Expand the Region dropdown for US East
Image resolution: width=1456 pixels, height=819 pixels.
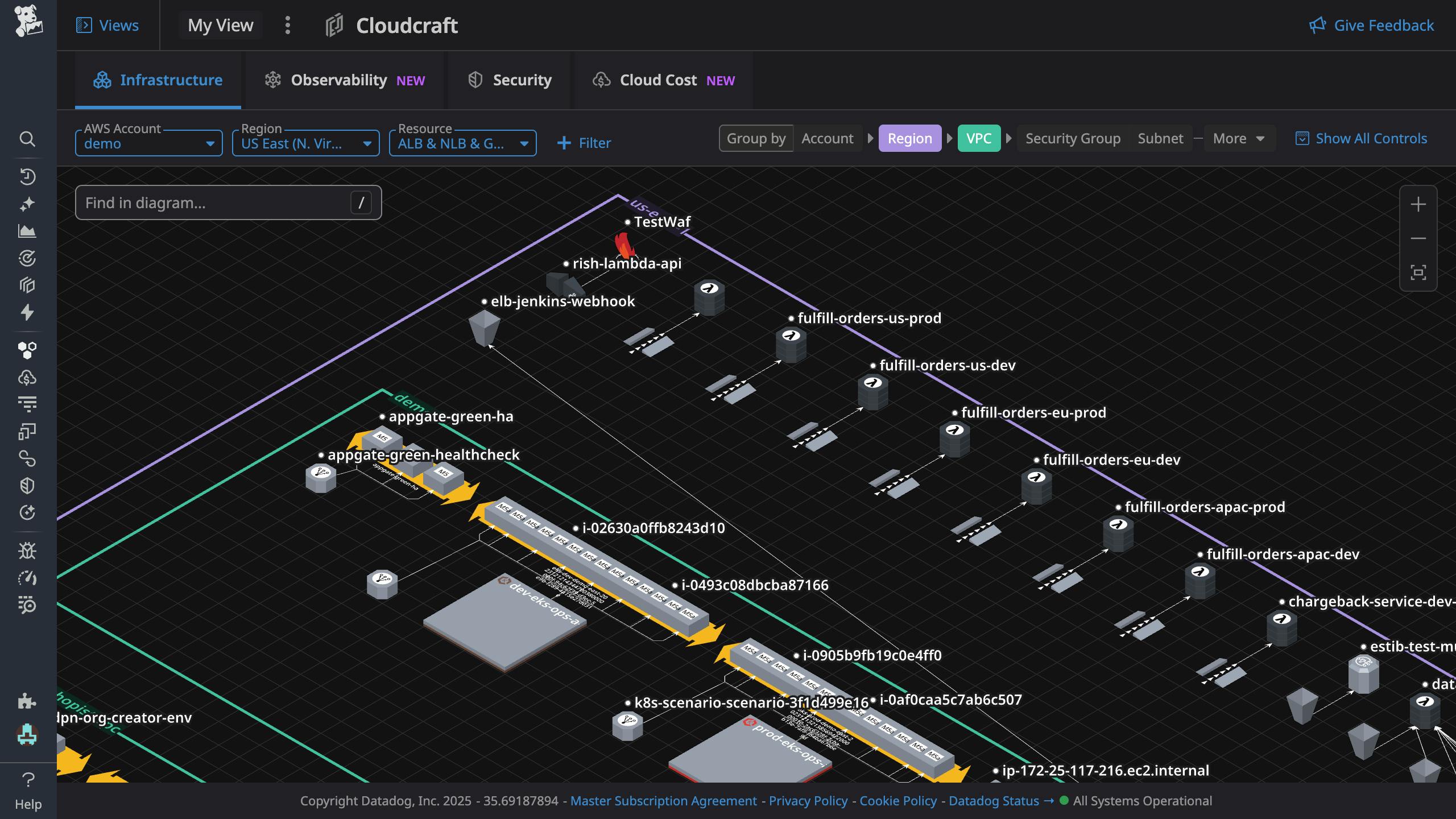pyautogui.click(x=305, y=143)
